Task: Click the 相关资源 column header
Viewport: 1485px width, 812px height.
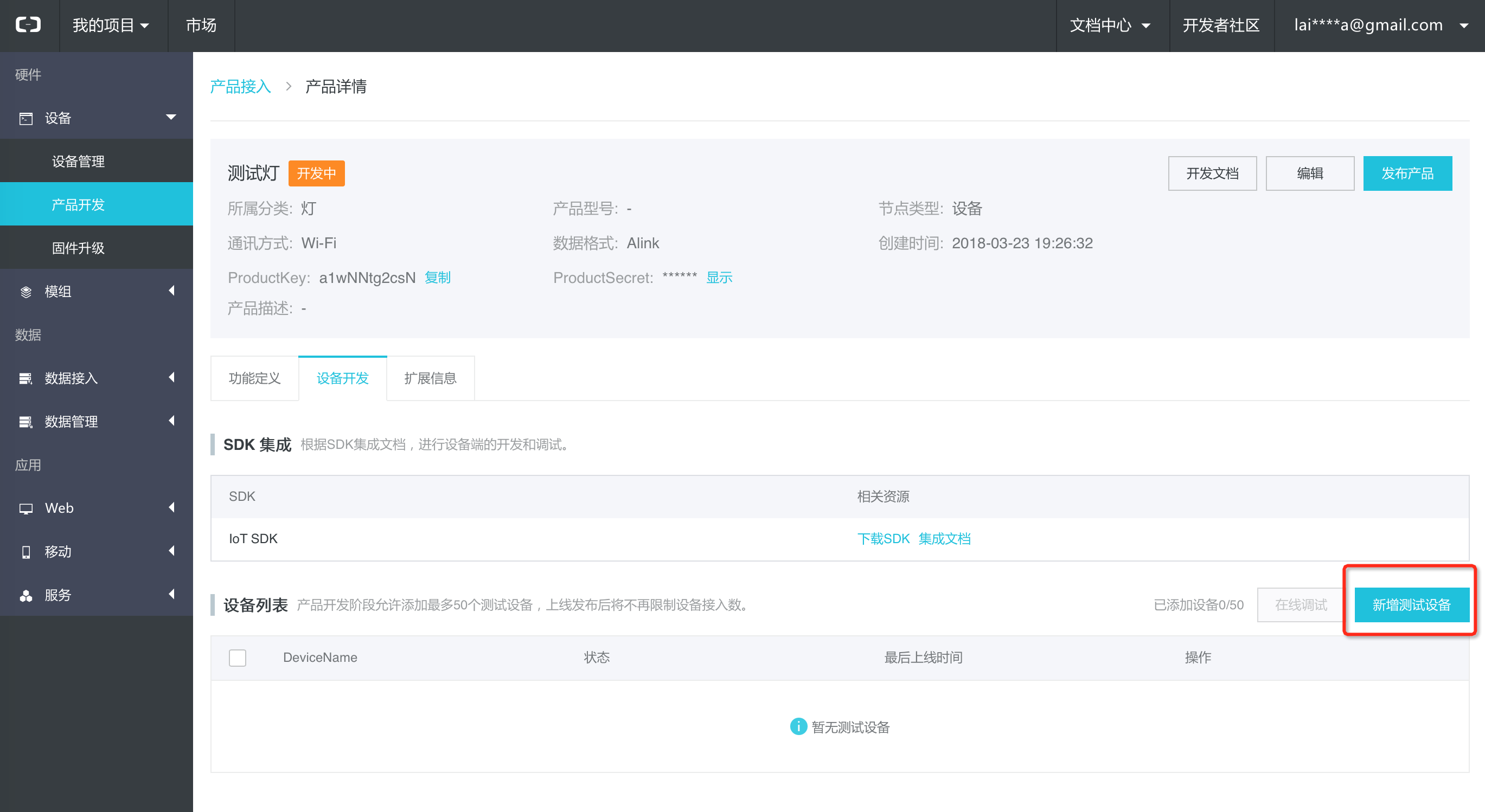Action: (883, 496)
